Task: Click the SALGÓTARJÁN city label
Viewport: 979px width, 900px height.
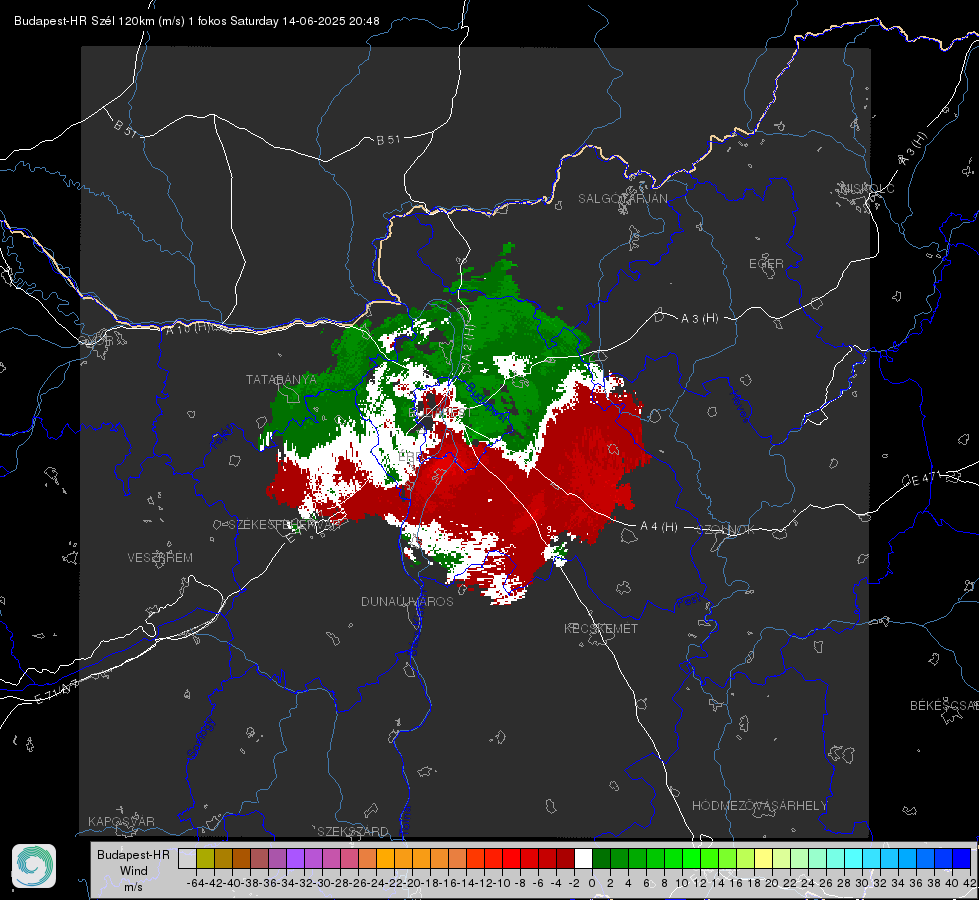Action: pyautogui.click(x=622, y=199)
